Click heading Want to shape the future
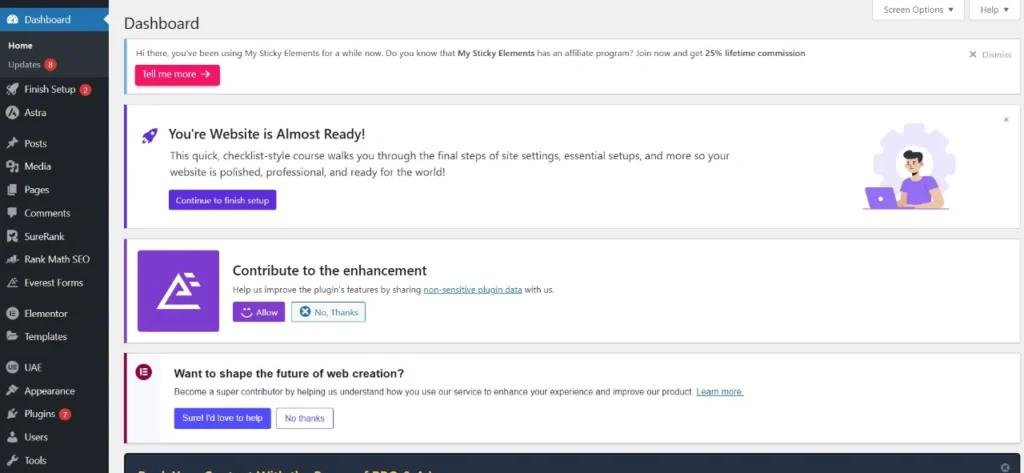Viewport: 1024px width, 473px height. 289,374
